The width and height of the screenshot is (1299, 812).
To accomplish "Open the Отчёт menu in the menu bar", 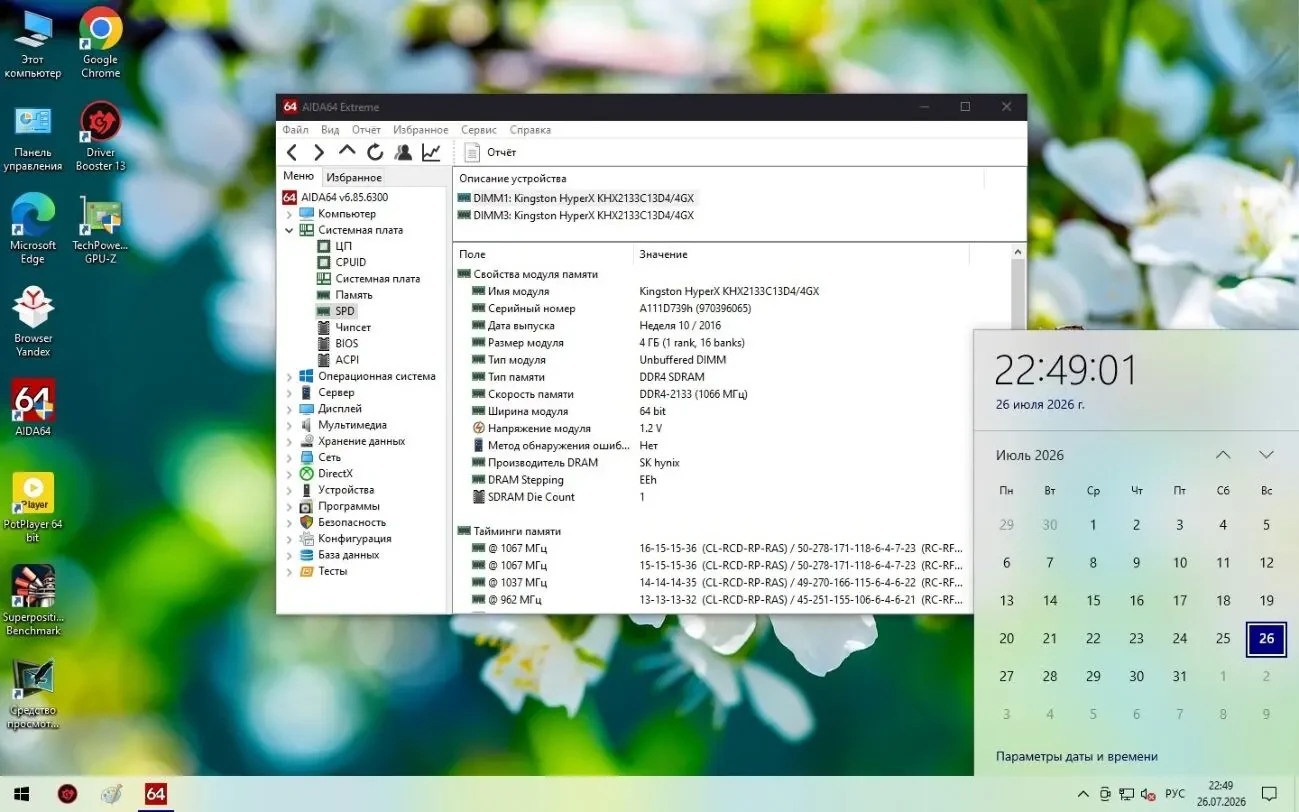I will click(366, 130).
